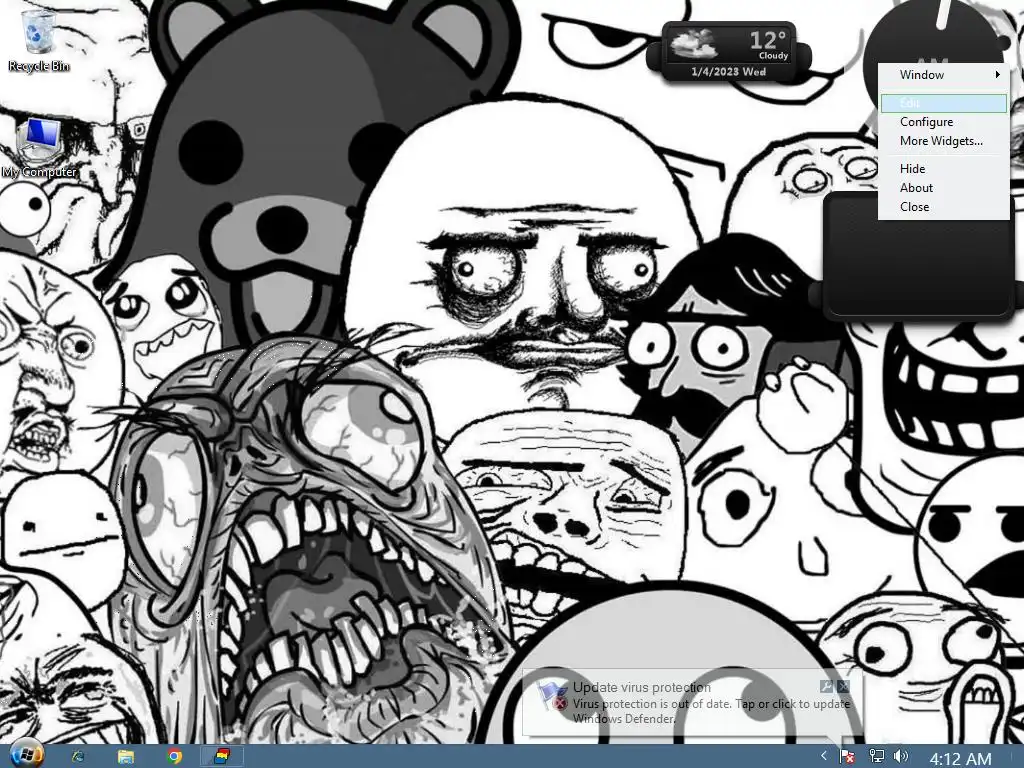1024x768 pixels.
Task: Click the 1/4/2023 Wed date on the widget
Action: coord(728,72)
